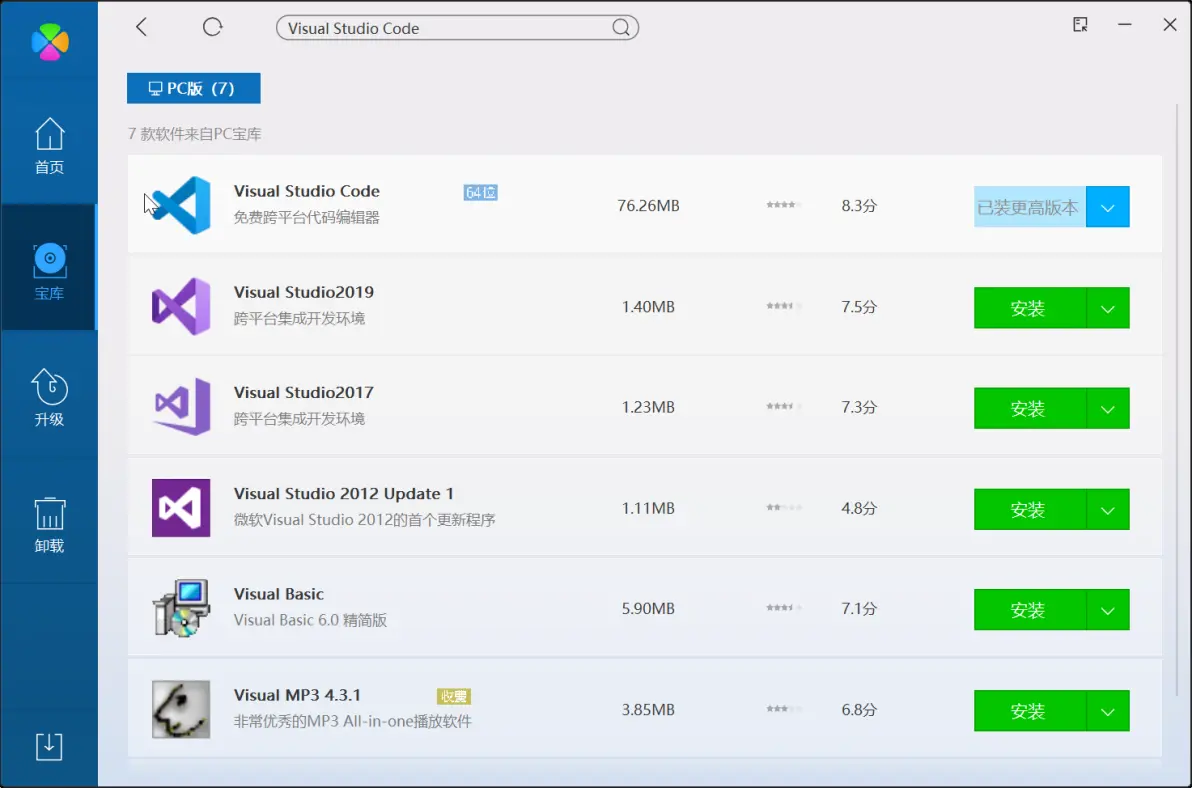The width and height of the screenshot is (1192, 788).
Task: Switch to the 宝库 sidebar tab
Action: pos(49,272)
